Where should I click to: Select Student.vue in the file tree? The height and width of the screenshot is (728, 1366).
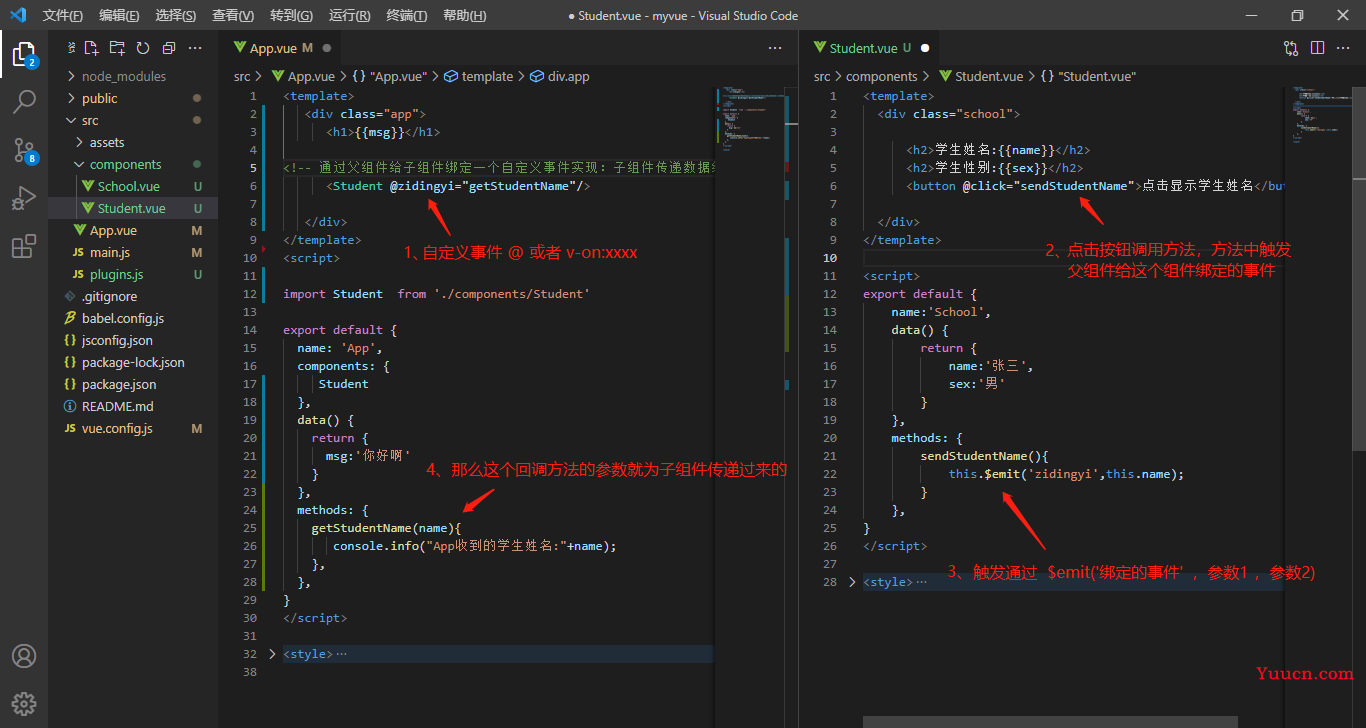pos(131,208)
